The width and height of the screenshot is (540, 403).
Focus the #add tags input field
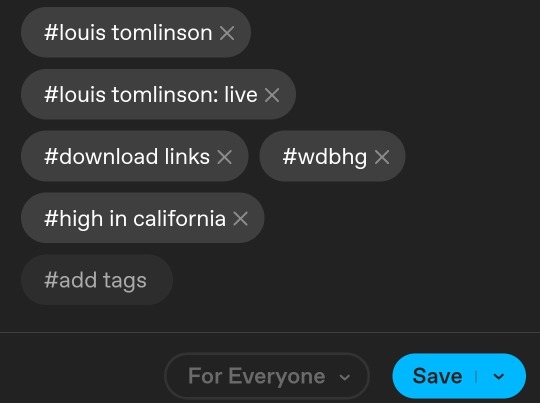pyautogui.click(x=97, y=280)
